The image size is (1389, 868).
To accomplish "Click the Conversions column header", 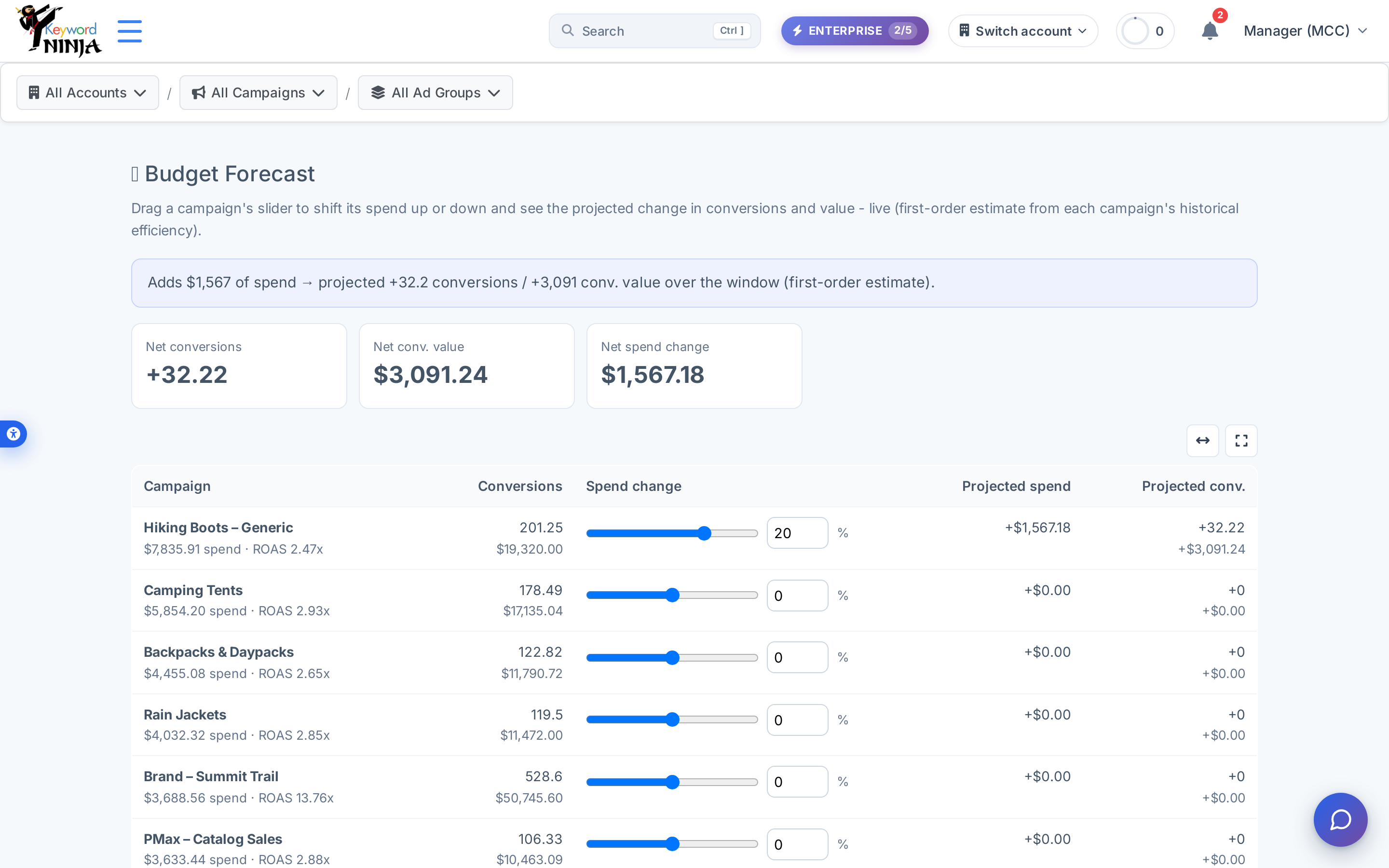I will pyautogui.click(x=520, y=486).
